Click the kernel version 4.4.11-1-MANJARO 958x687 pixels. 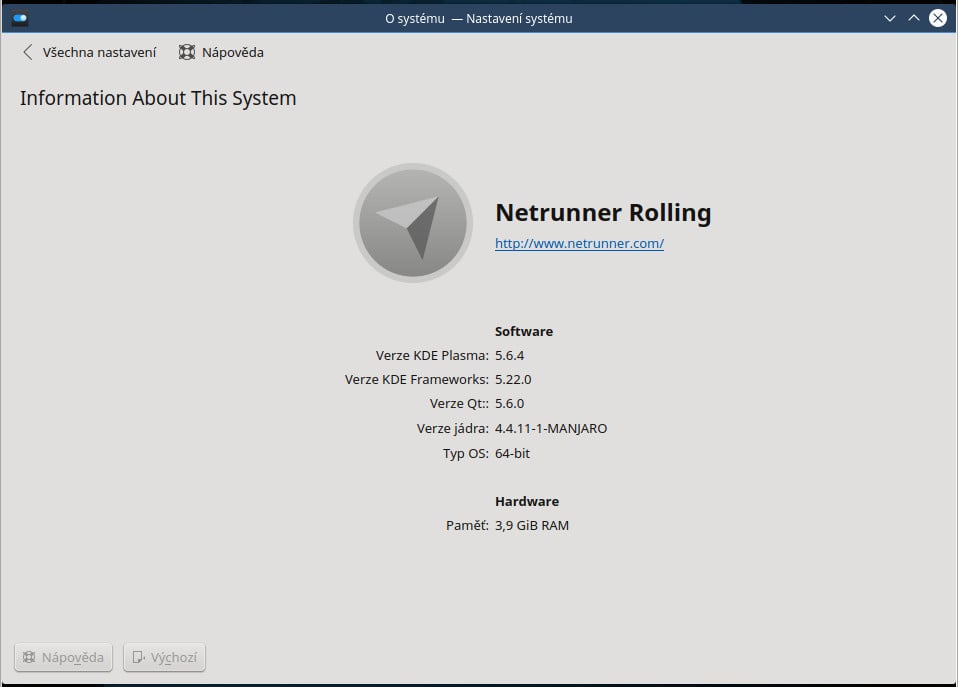point(551,428)
